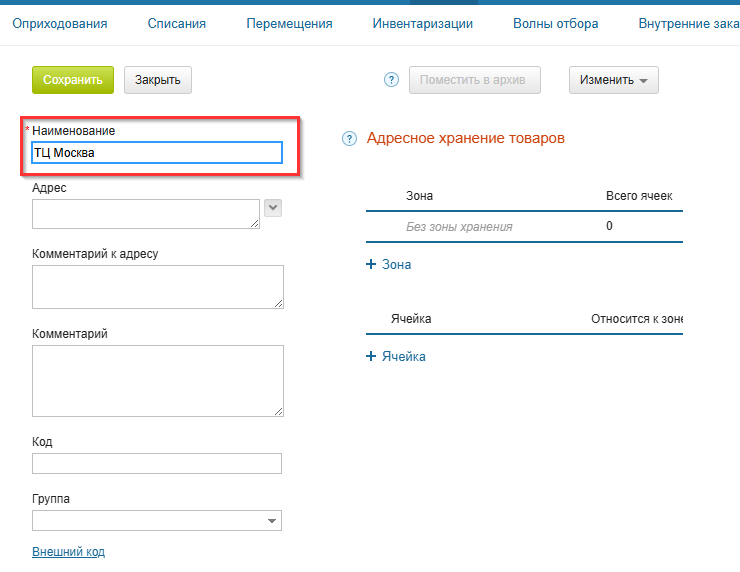Viewport: 740px width, 572px height.
Task: Select the Волны отбора tab
Action: click(x=555, y=23)
